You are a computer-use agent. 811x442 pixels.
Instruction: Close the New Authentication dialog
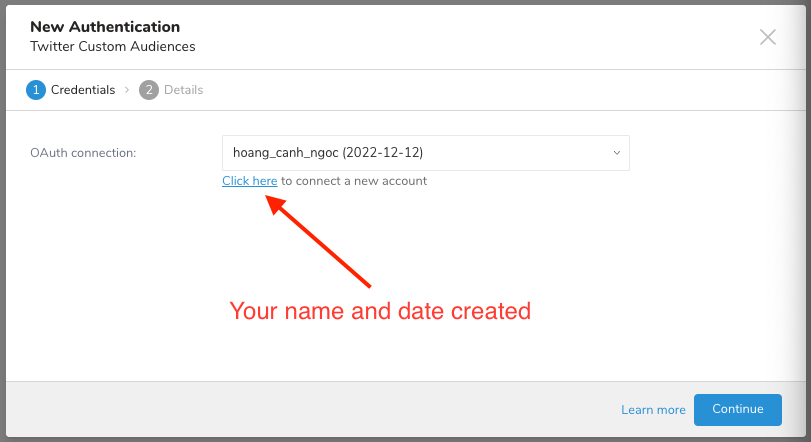[767, 37]
